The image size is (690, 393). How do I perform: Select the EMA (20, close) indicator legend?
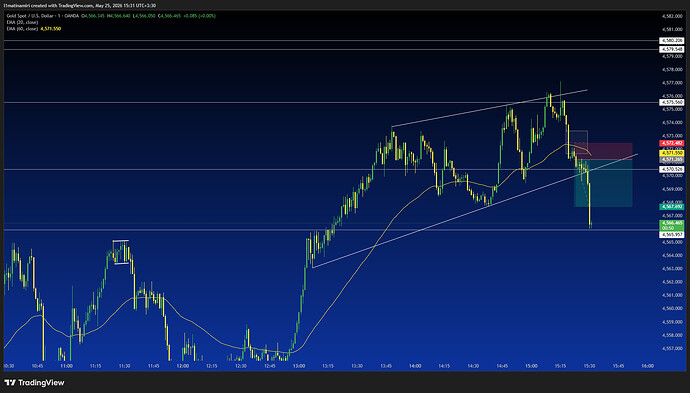click(22, 22)
